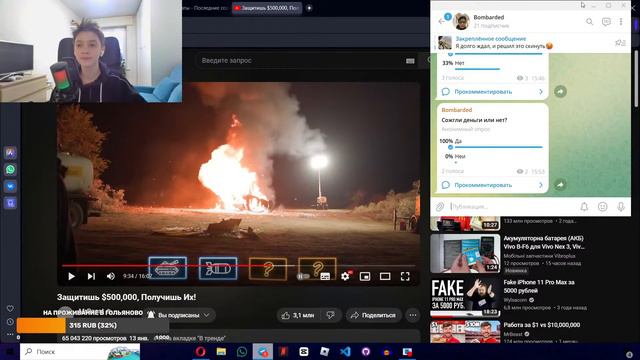The width and height of the screenshot is (640, 360).
Task: Open the three-dot menu next to Поделиться
Action: pyautogui.click(x=413, y=315)
